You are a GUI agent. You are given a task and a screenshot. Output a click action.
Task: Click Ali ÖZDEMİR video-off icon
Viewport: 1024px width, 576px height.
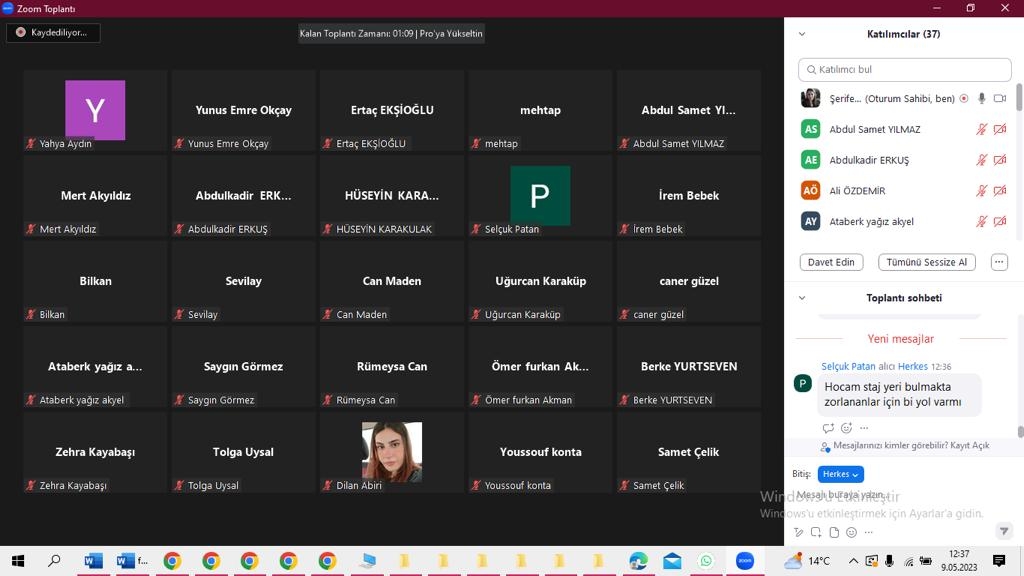pos(1000,191)
